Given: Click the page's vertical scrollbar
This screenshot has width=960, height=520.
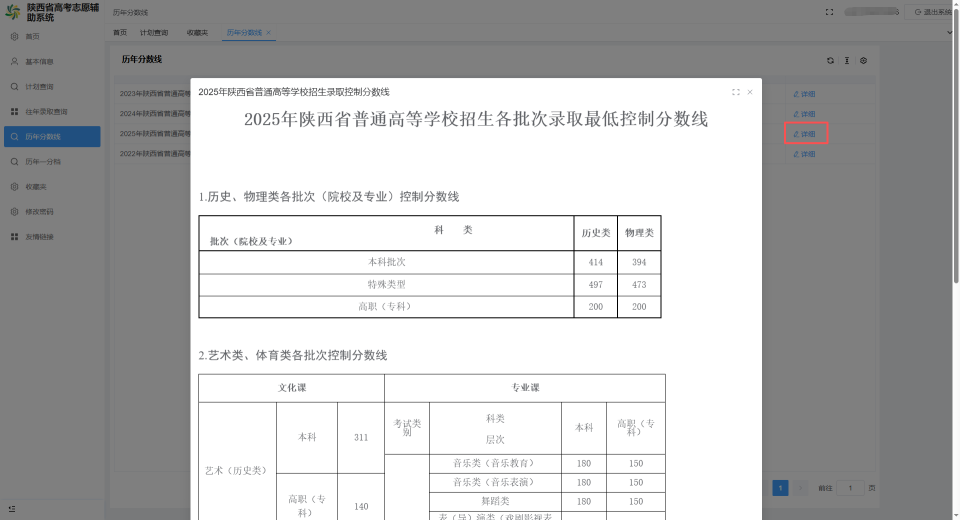Looking at the screenshot, I should [956, 144].
